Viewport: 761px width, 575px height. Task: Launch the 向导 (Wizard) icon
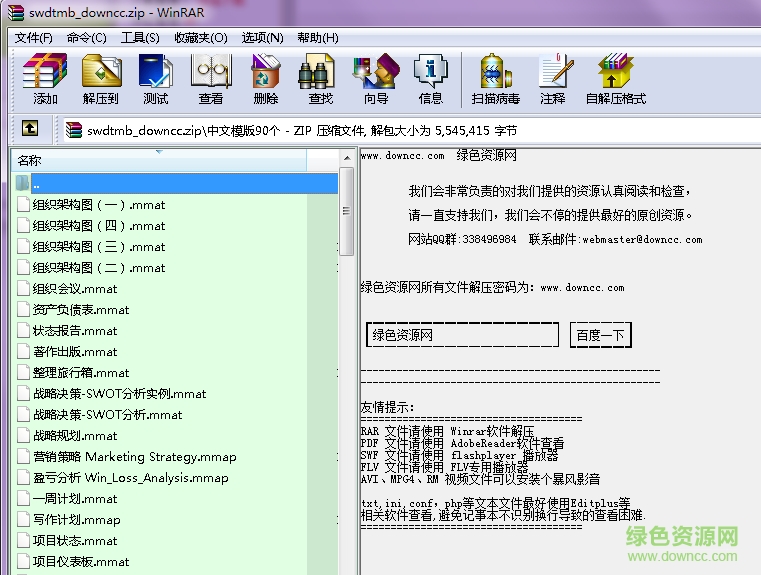376,78
